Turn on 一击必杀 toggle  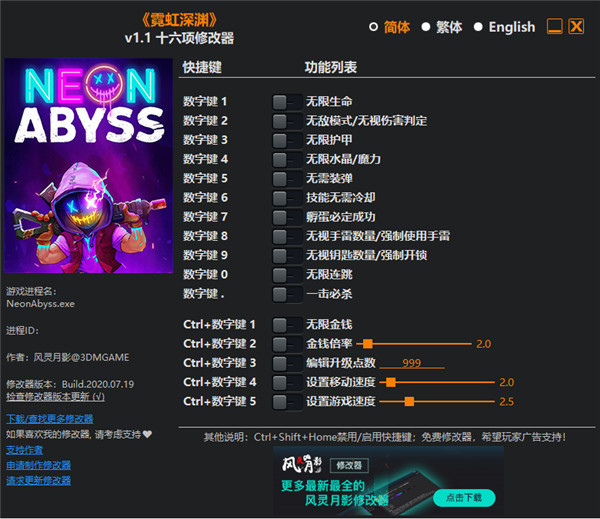[287, 294]
